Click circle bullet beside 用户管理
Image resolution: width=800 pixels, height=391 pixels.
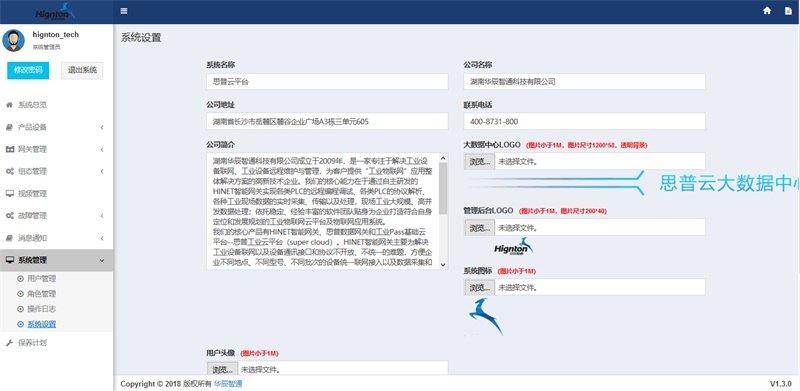click(20, 279)
